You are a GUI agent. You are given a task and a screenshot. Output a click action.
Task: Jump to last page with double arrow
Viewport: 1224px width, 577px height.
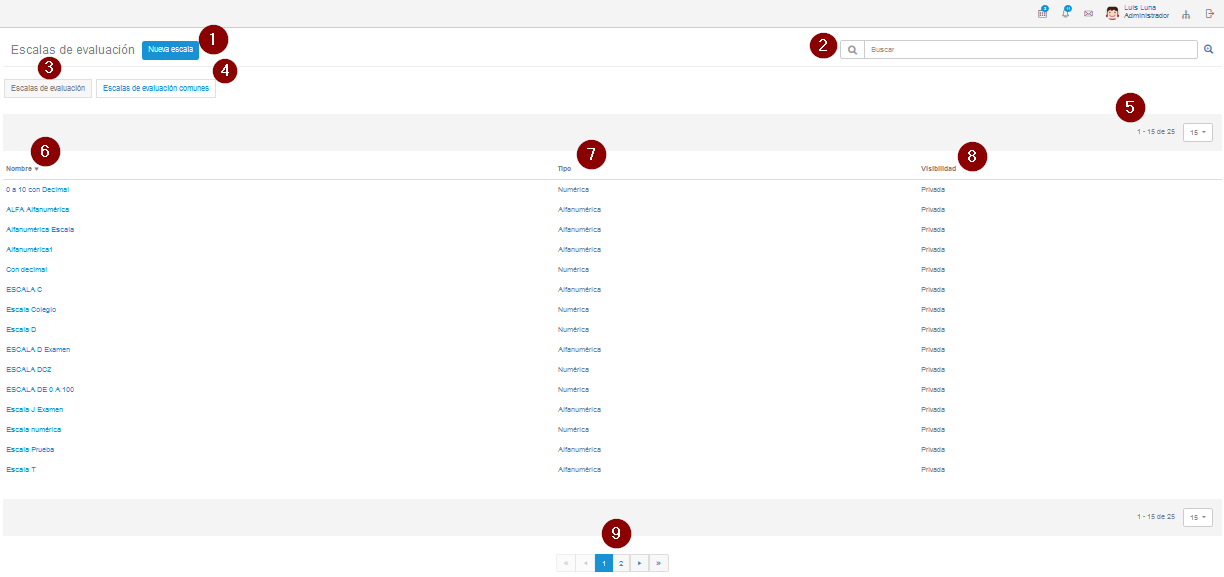659,563
